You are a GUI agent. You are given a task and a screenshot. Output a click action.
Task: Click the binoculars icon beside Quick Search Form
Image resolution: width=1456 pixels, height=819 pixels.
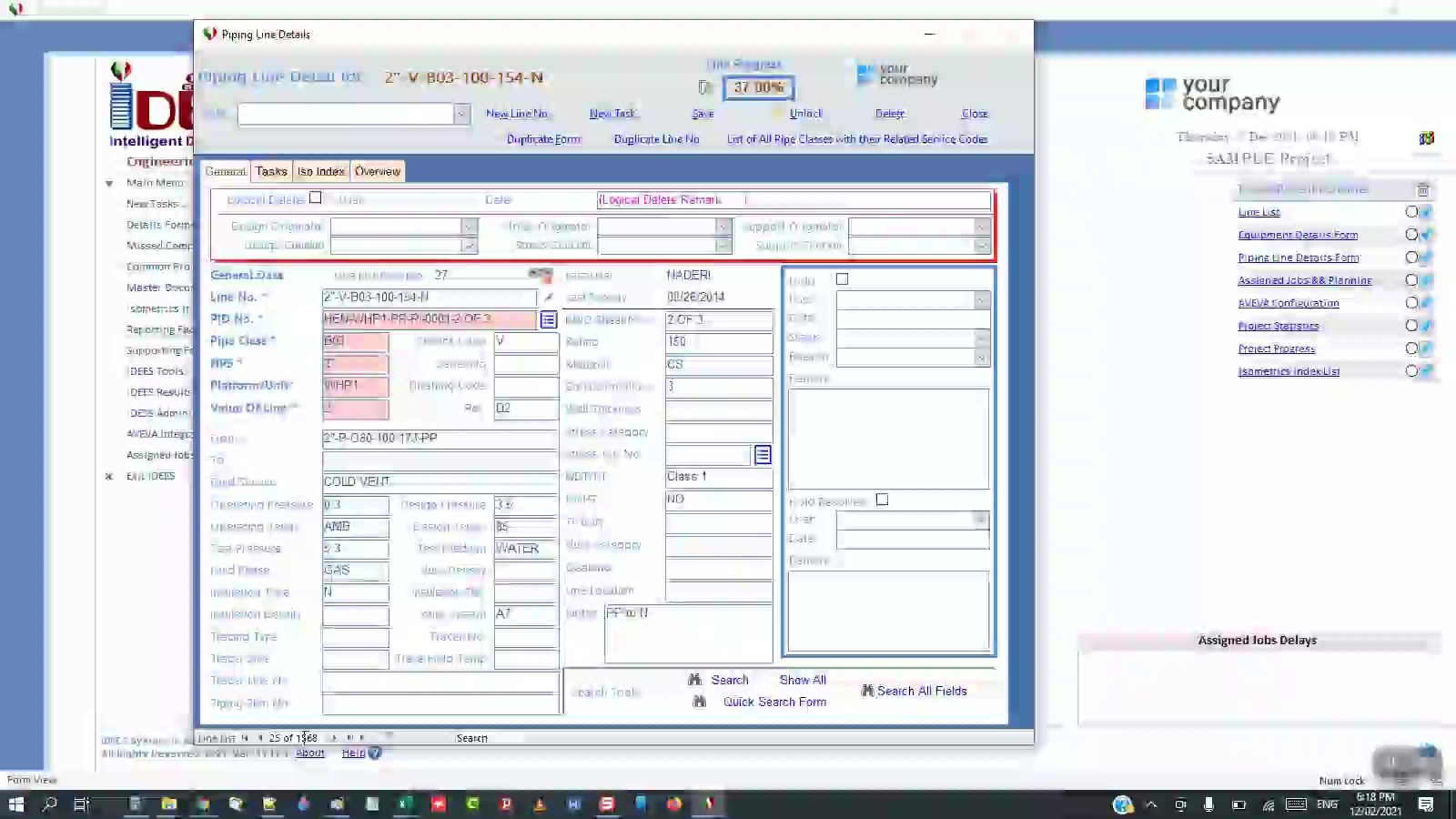coord(700,702)
